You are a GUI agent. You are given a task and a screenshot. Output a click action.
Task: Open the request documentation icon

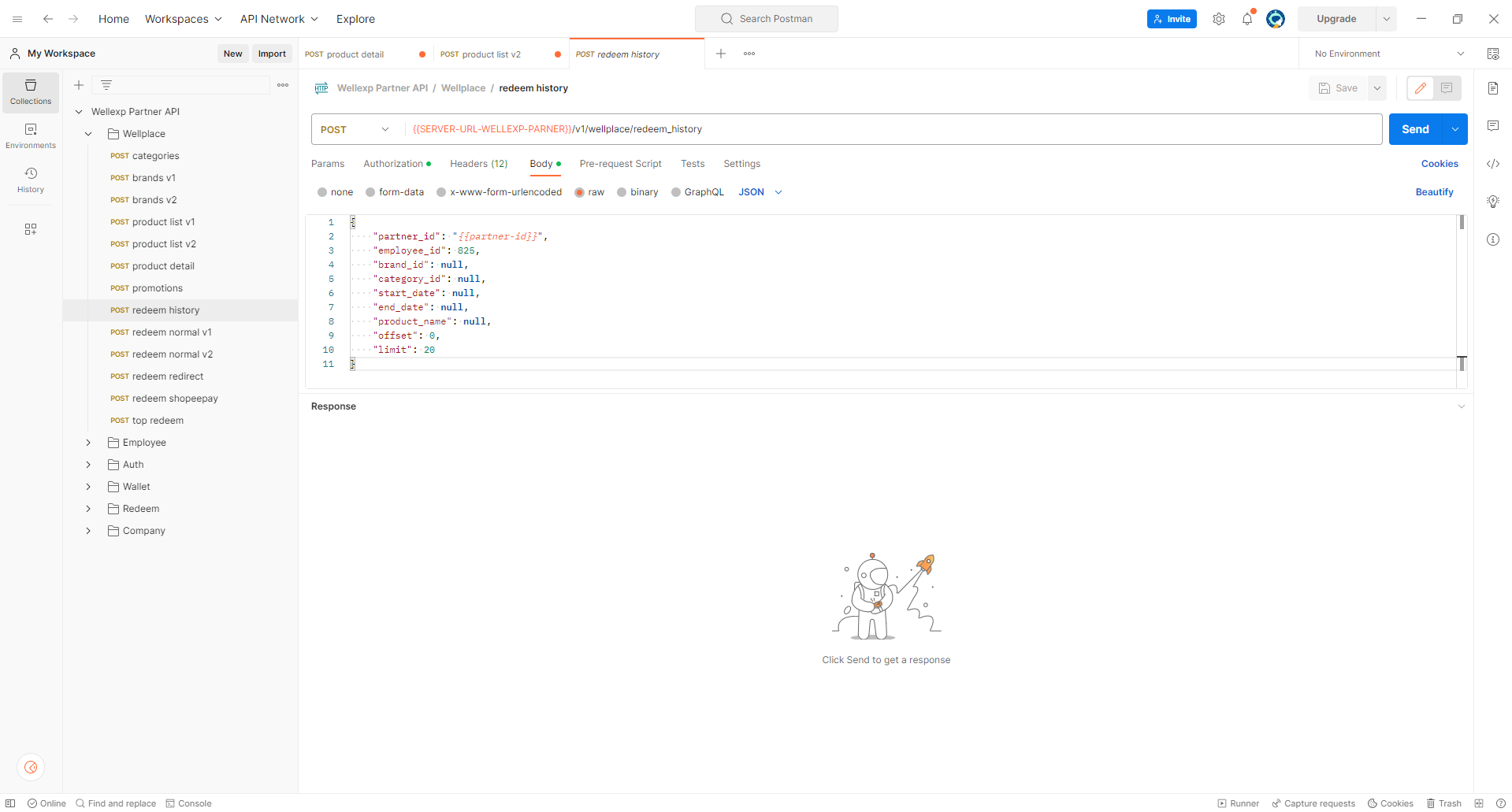tap(1492, 88)
